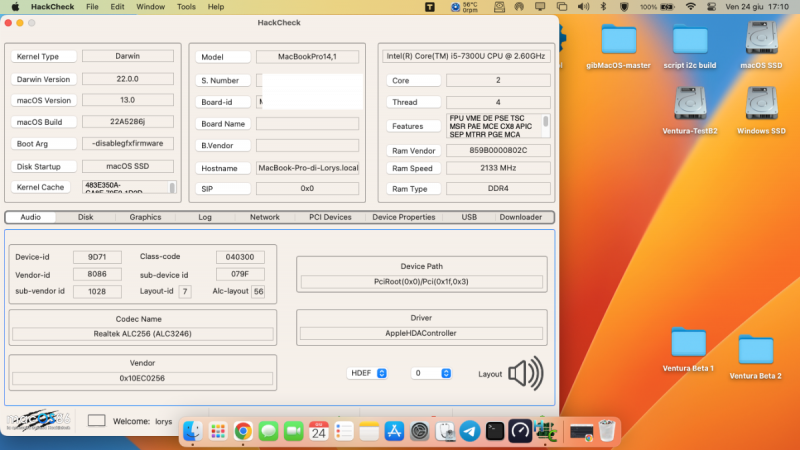
Task: Open Notes from the Dock
Action: pyautogui.click(x=369, y=432)
